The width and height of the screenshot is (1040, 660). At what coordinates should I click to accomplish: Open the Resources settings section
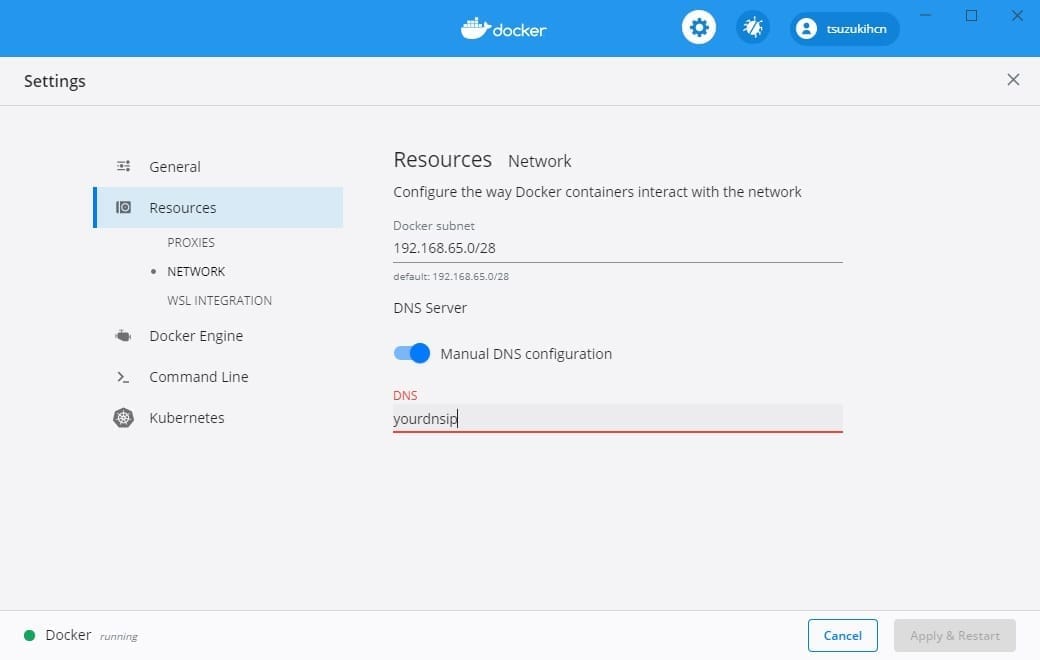tap(218, 208)
